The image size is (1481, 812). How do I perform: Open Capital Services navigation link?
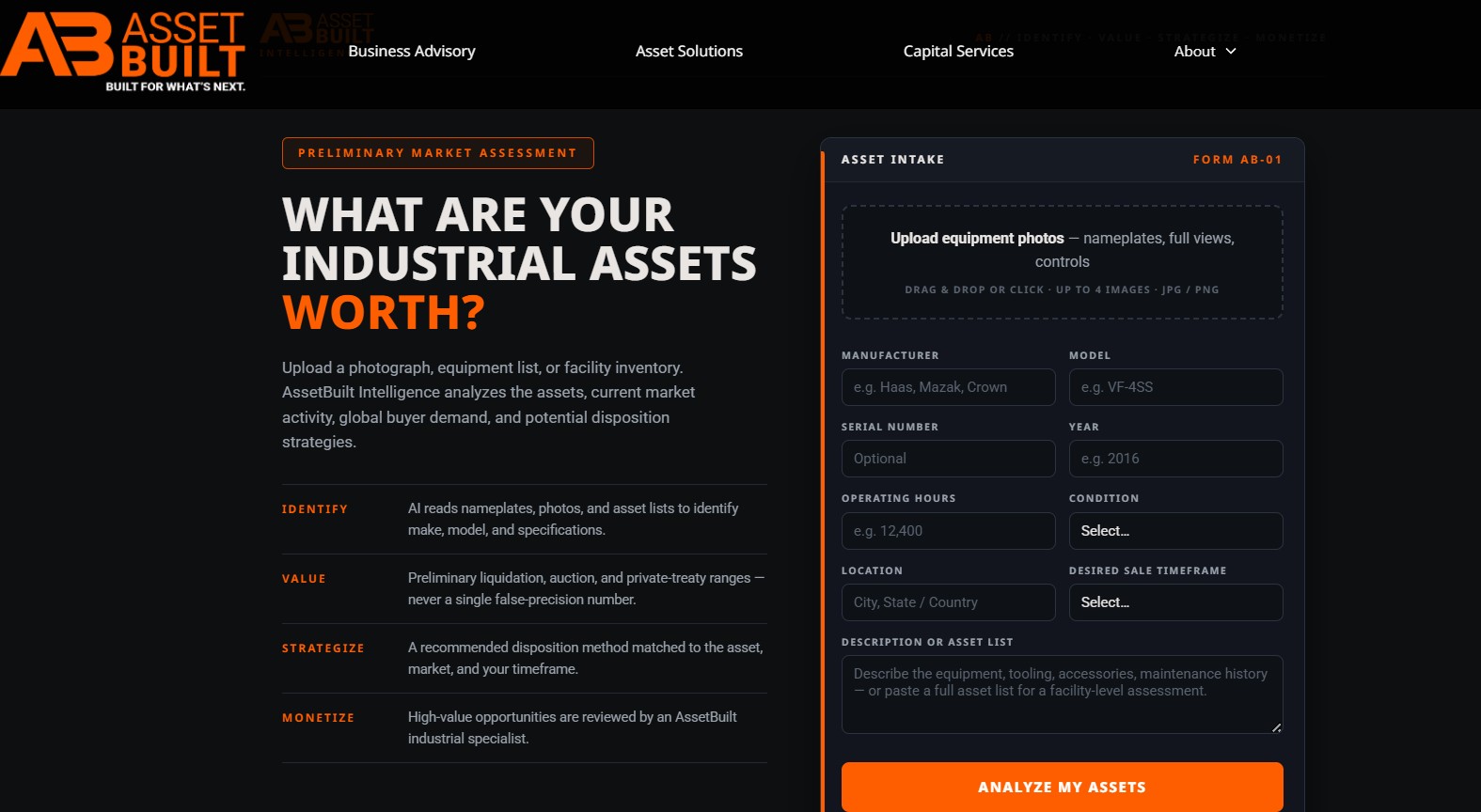point(958,51)
